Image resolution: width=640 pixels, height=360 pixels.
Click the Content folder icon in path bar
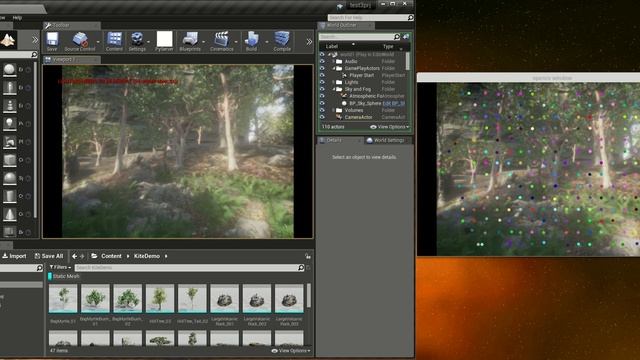[94, 256]
